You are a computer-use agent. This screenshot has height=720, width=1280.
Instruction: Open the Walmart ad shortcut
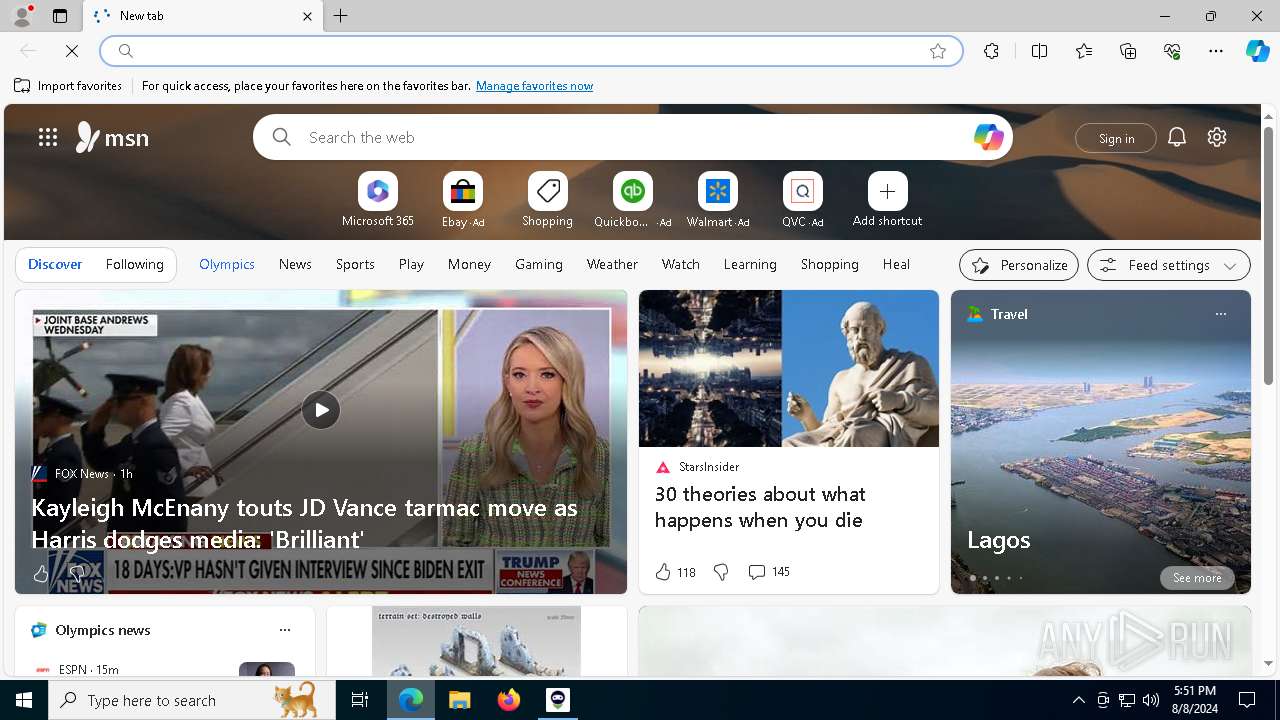[717, 200]
